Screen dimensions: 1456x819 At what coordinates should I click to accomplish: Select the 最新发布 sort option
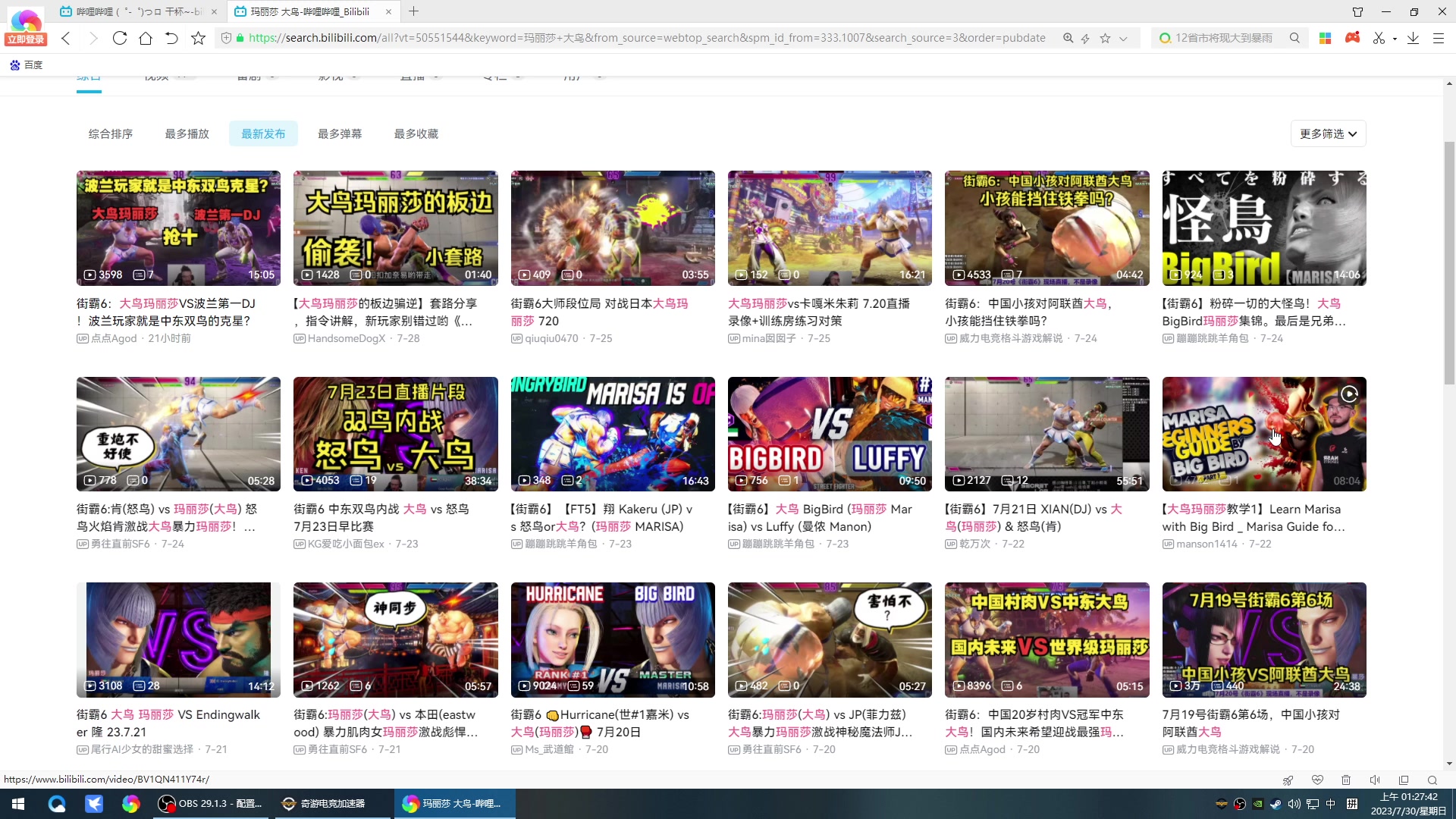[263, 133]
